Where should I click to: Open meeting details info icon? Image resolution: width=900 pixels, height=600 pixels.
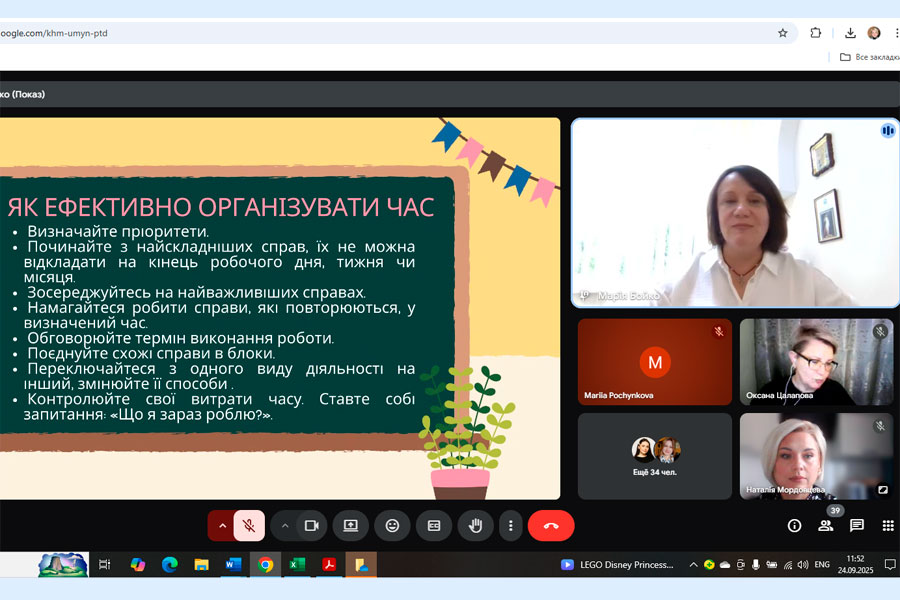click(x=794, y=525)
